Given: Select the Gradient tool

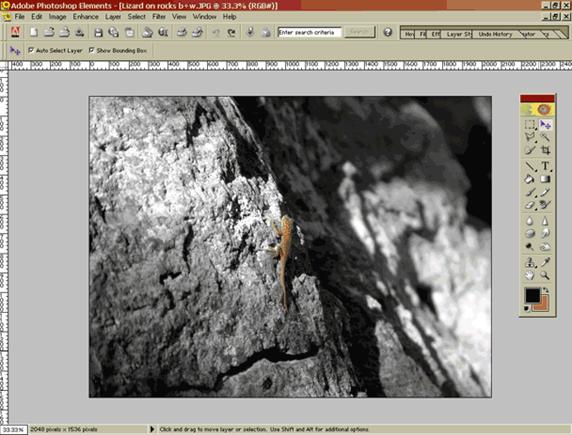Looking at the screenshot, I should point(545,179).
